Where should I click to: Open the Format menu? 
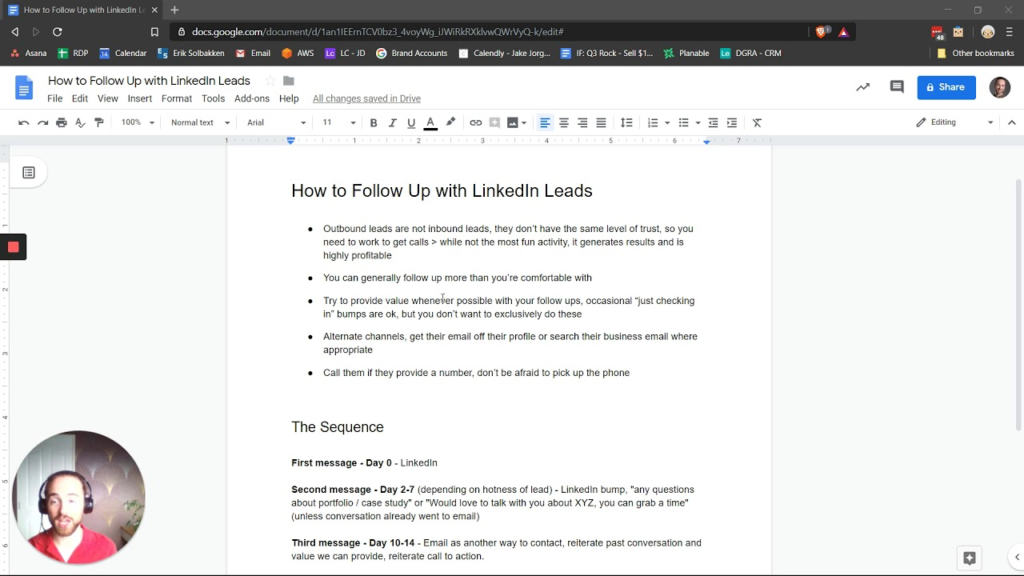pos(176,99)
